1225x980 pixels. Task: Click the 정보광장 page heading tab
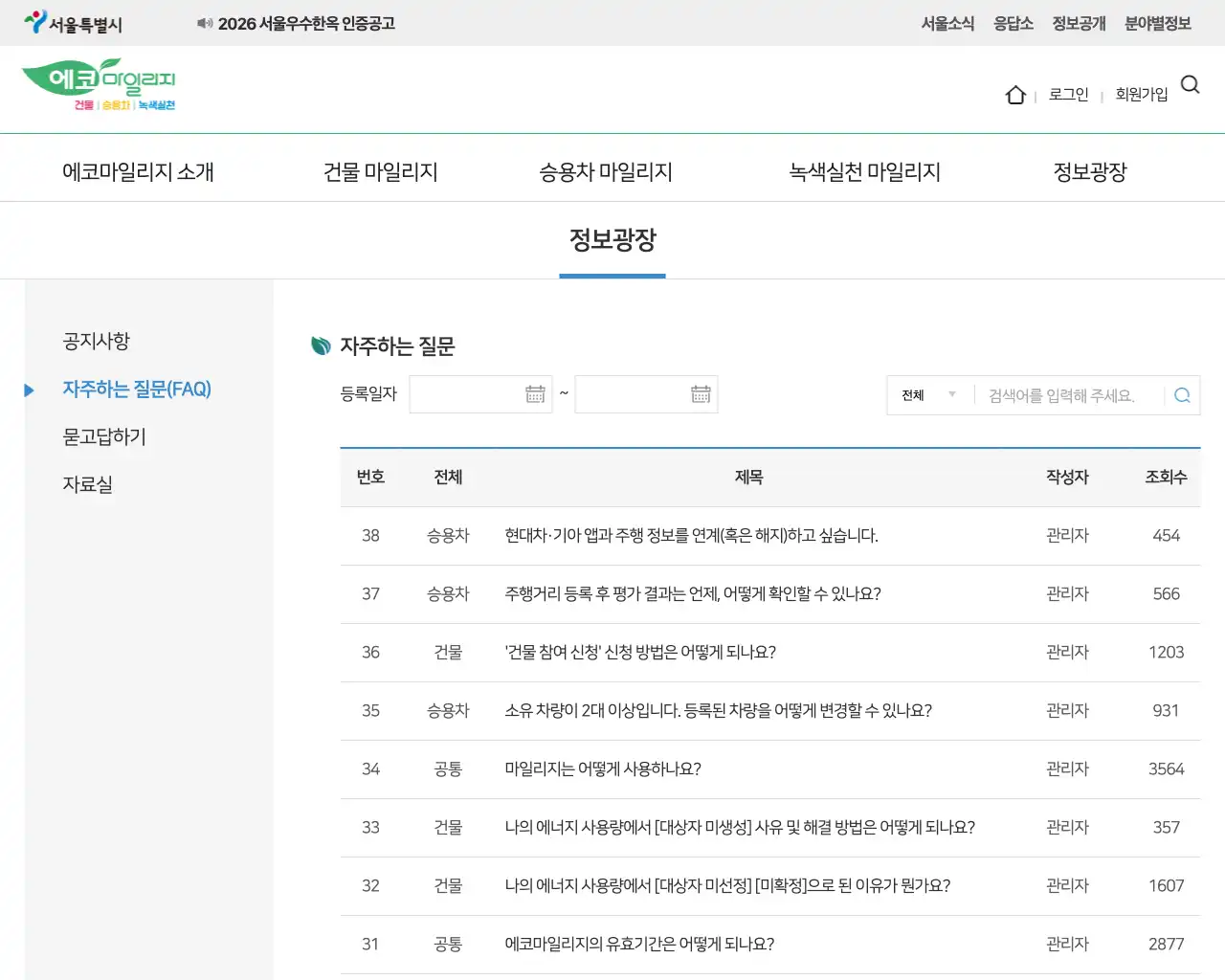tap(612, 240)
